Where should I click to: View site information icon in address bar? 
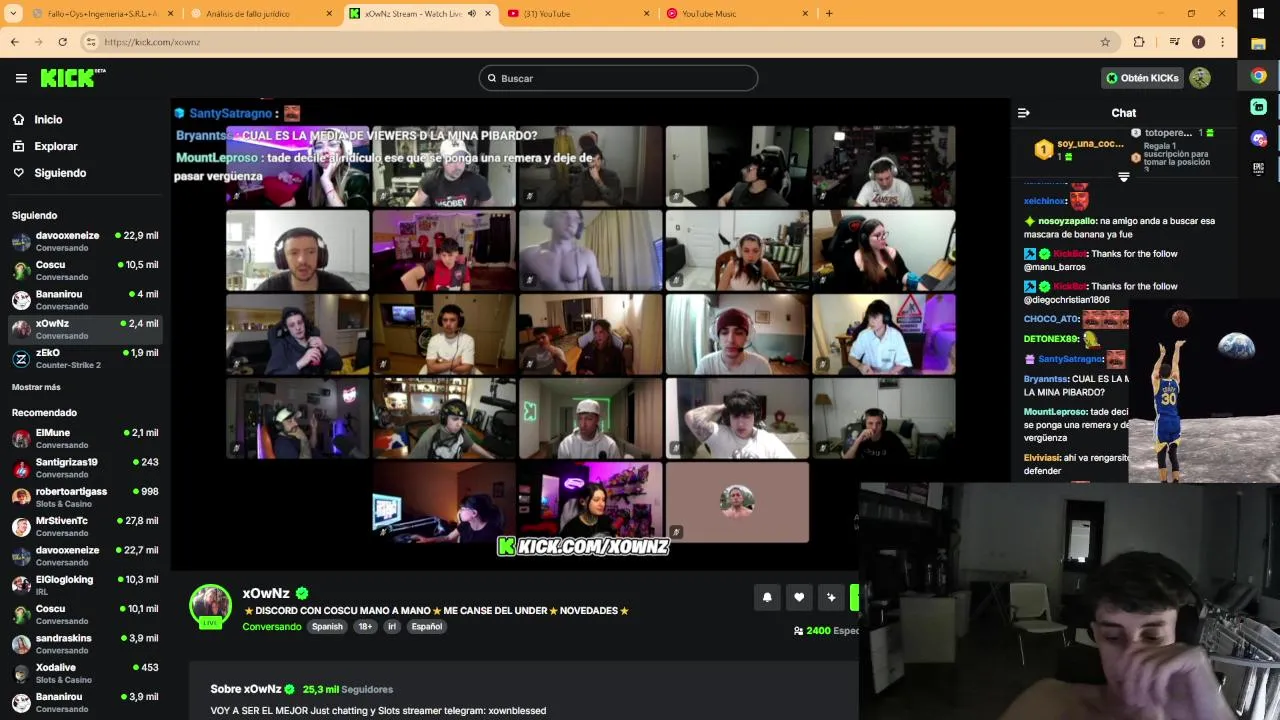(x=91, y=42)
